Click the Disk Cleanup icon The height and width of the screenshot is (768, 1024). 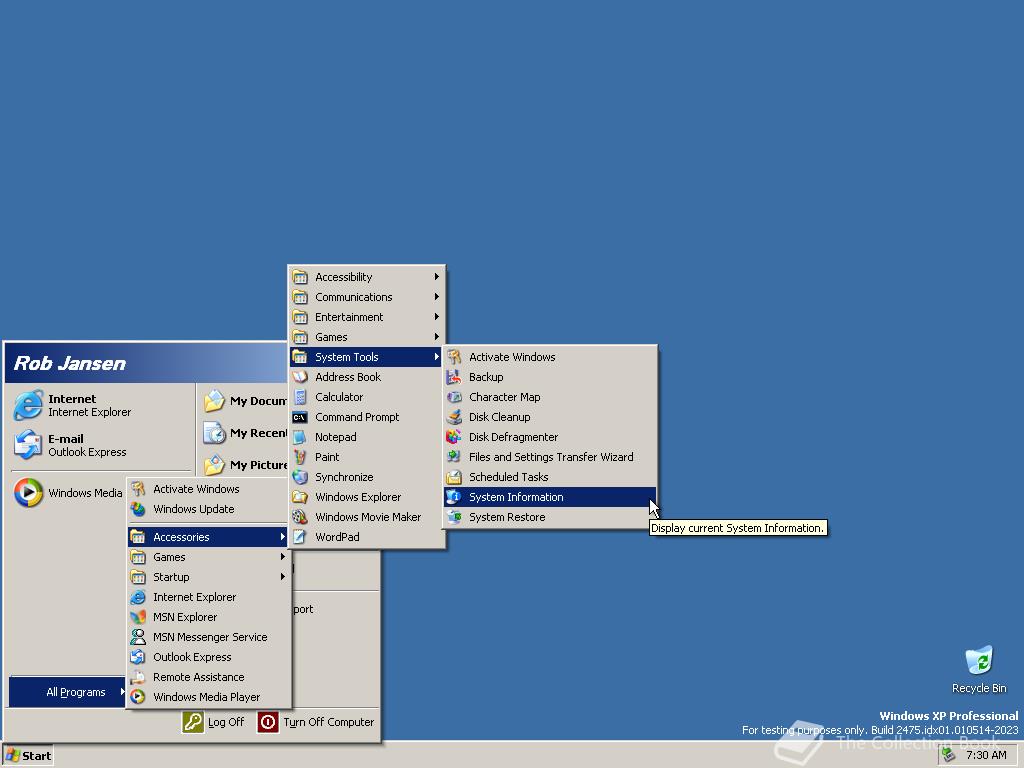pyautogui.click(x=454, y=417)
